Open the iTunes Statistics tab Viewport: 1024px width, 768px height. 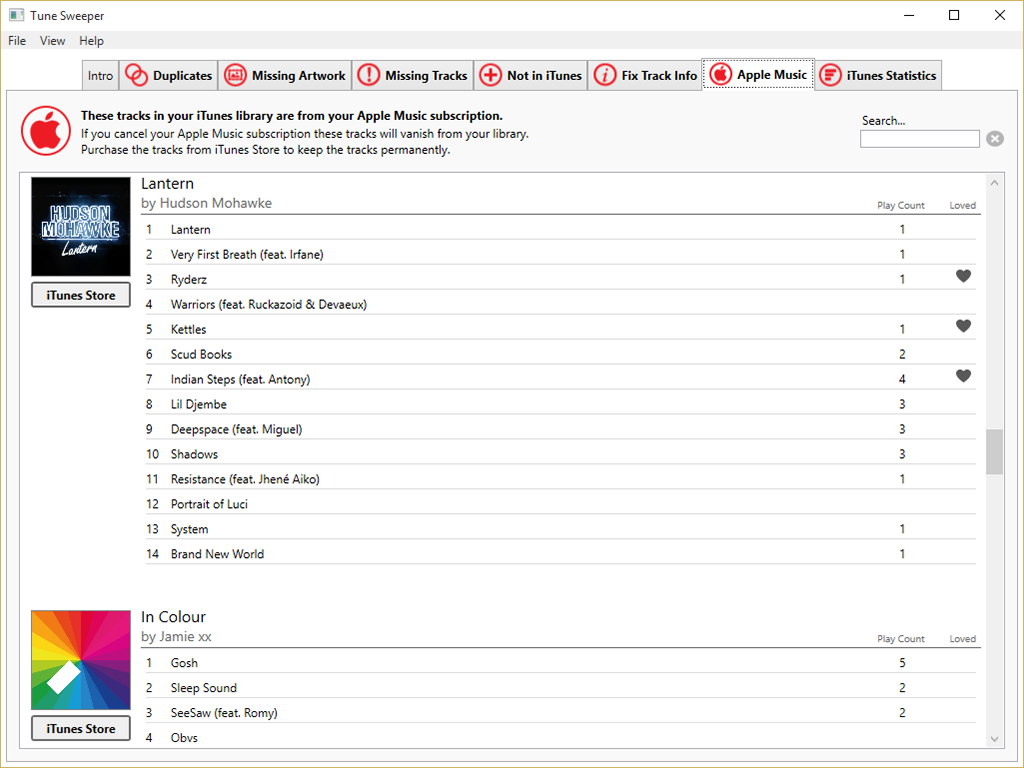coord(878,75)
